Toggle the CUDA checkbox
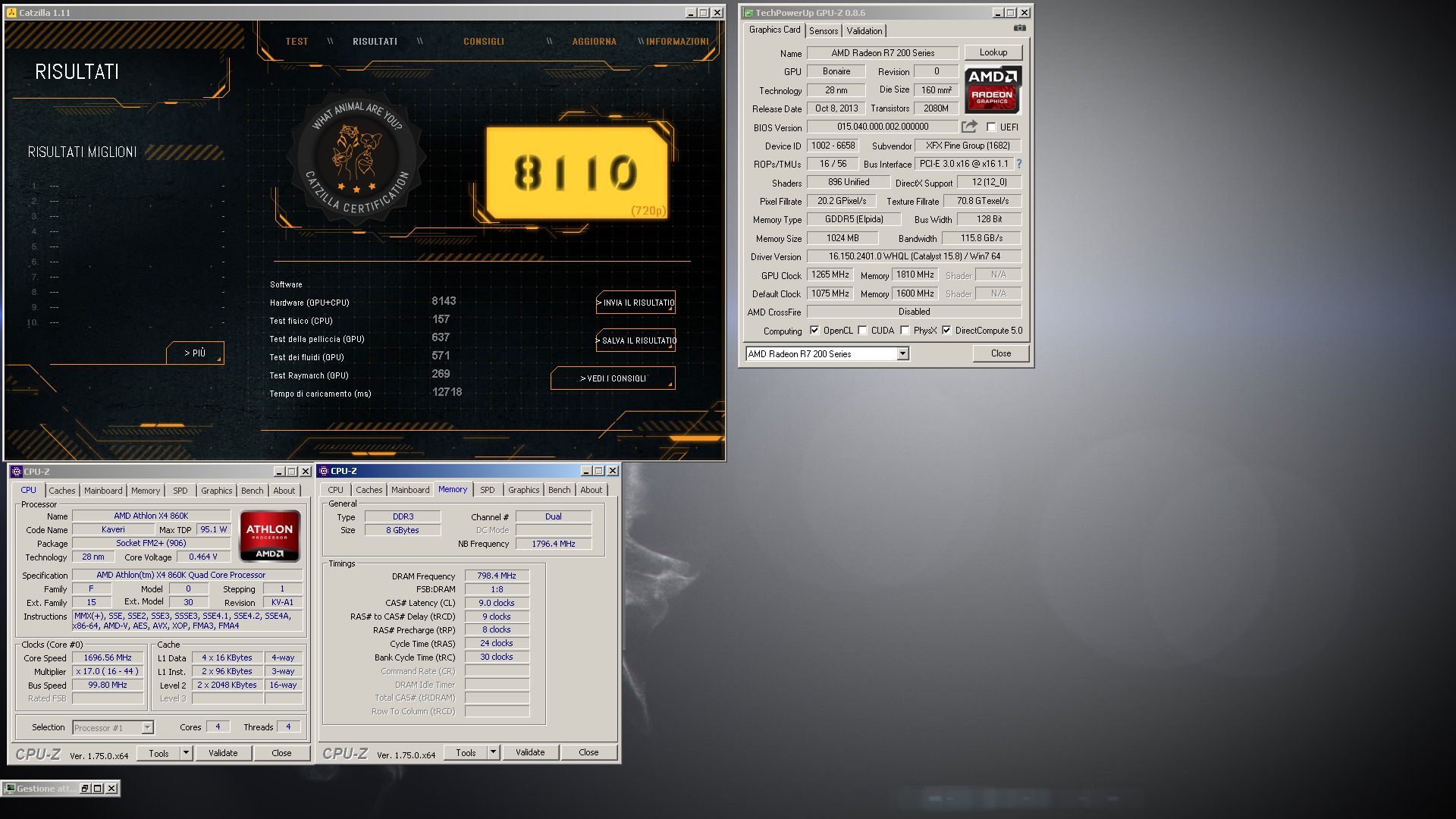Viewport: 1456px width, 819px height. pos(862,331)
